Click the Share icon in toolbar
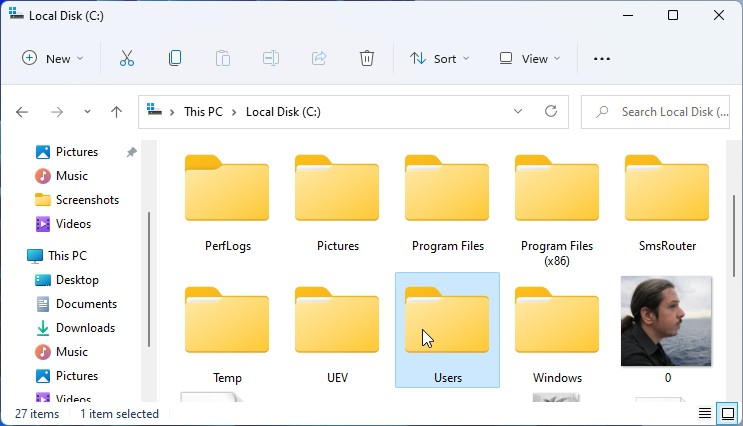This screenshot has width=743, height=426. (319, 58)
